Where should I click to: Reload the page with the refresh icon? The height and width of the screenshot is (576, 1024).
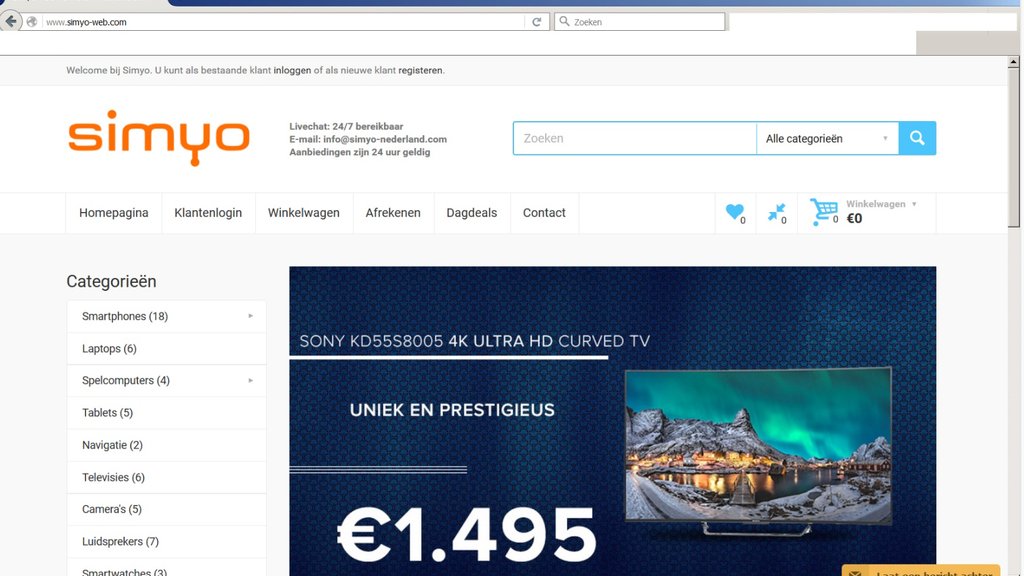(536, 22)
